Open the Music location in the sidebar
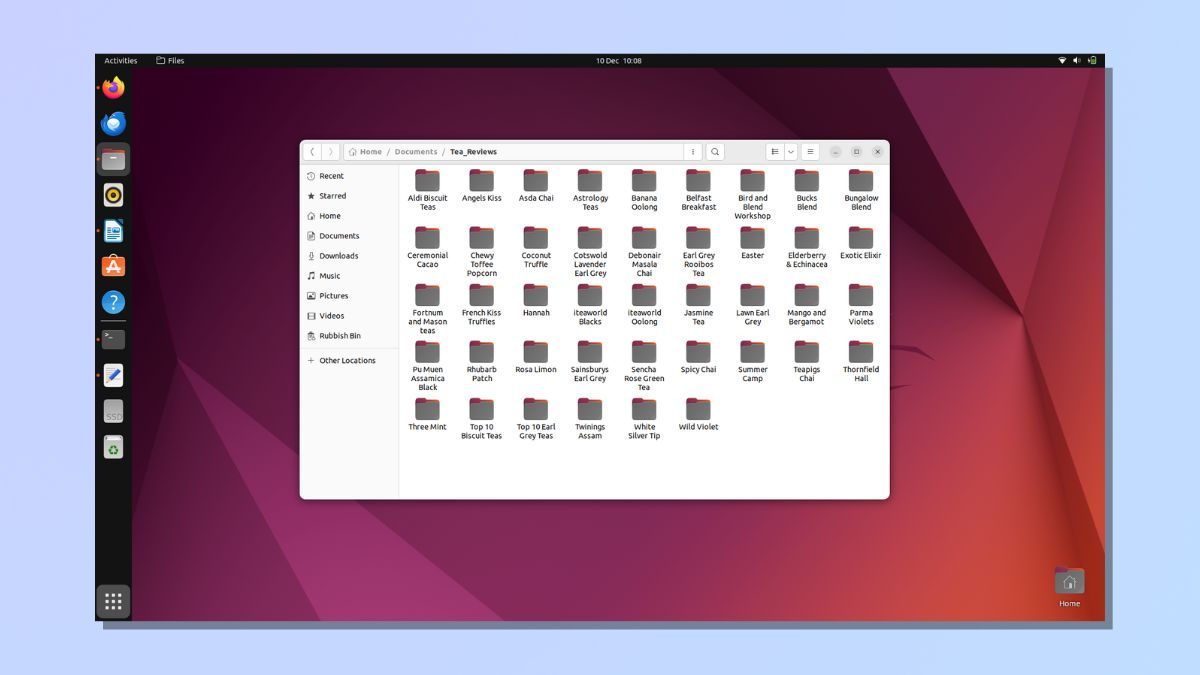Screen dimensions: 1200x675 tap(328, 275)
